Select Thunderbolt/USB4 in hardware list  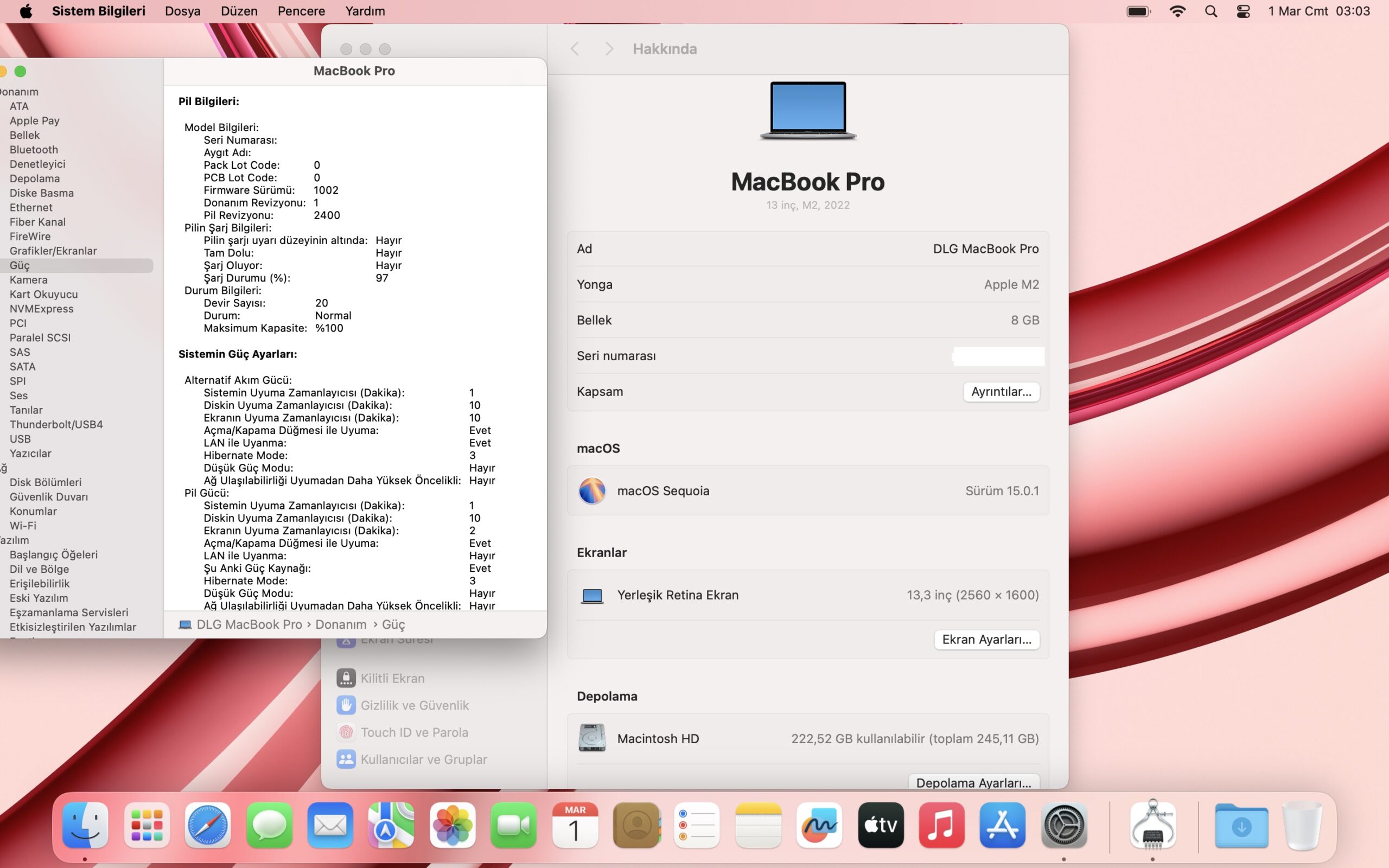tap(56, 424)
